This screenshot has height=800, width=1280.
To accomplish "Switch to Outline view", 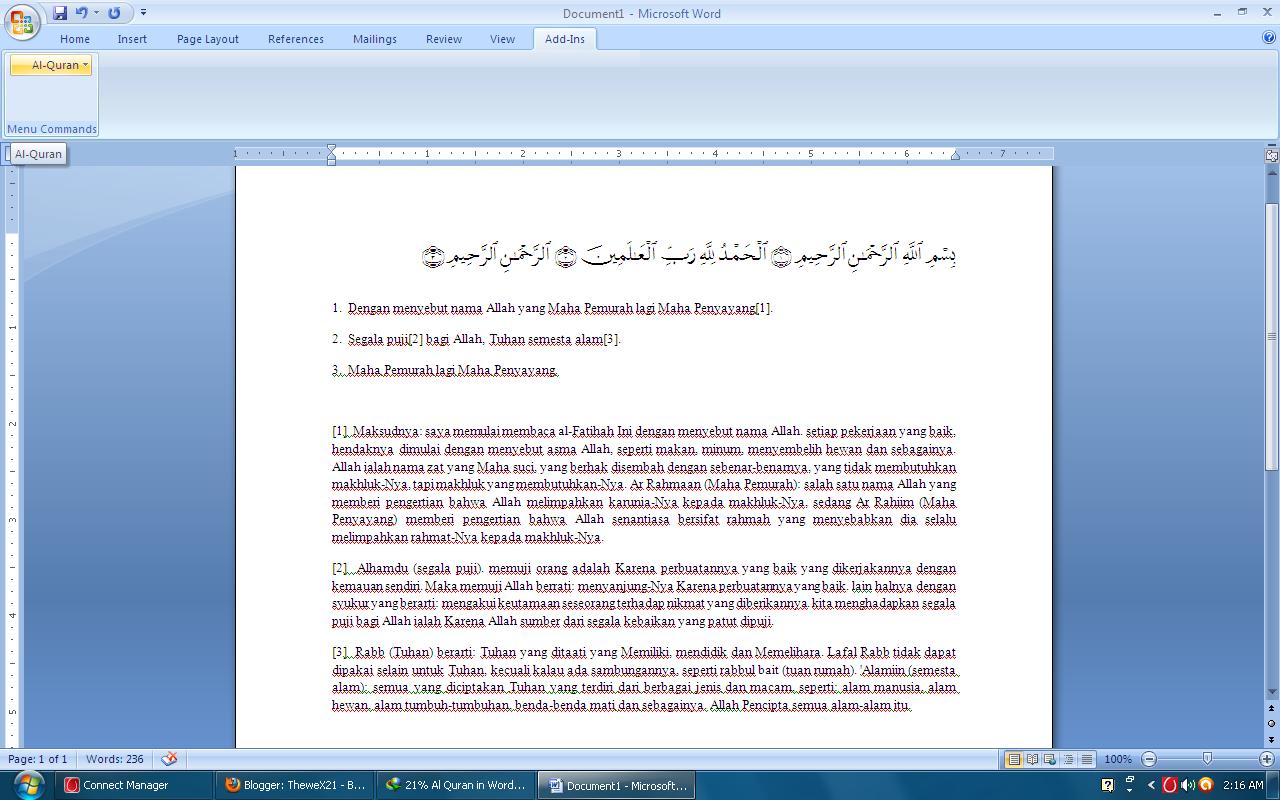I will (x=1068, y=760).
